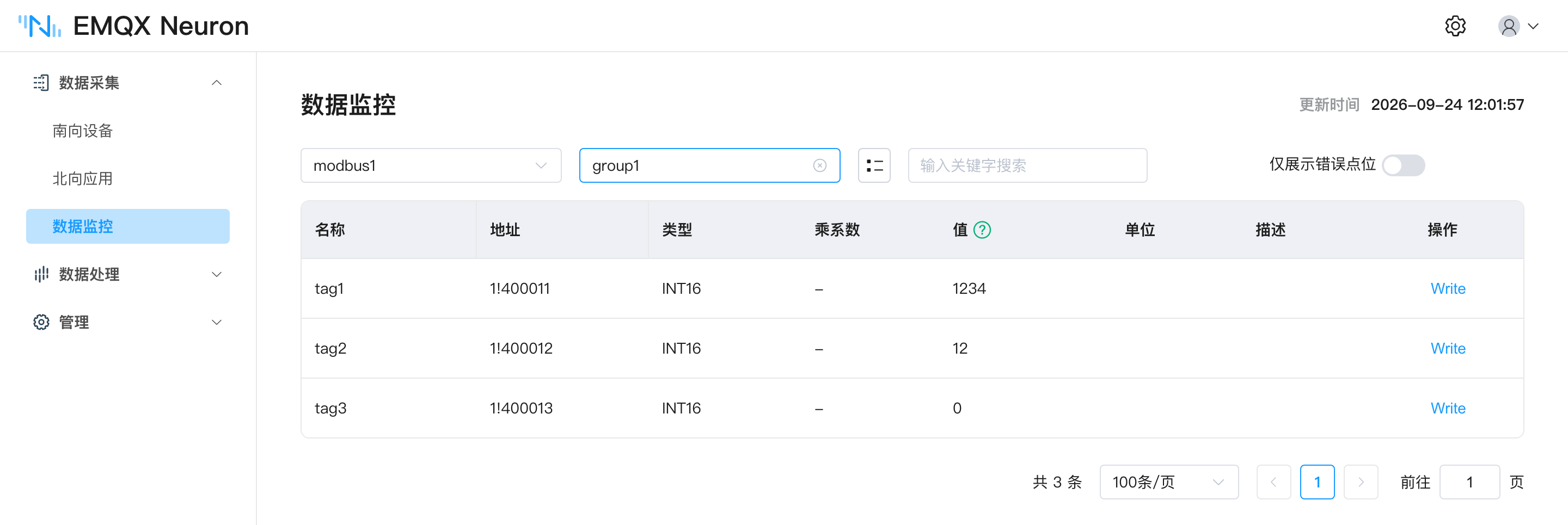Go to the next page arrow
This screenshot has width=1568, height=525.
1361,483
